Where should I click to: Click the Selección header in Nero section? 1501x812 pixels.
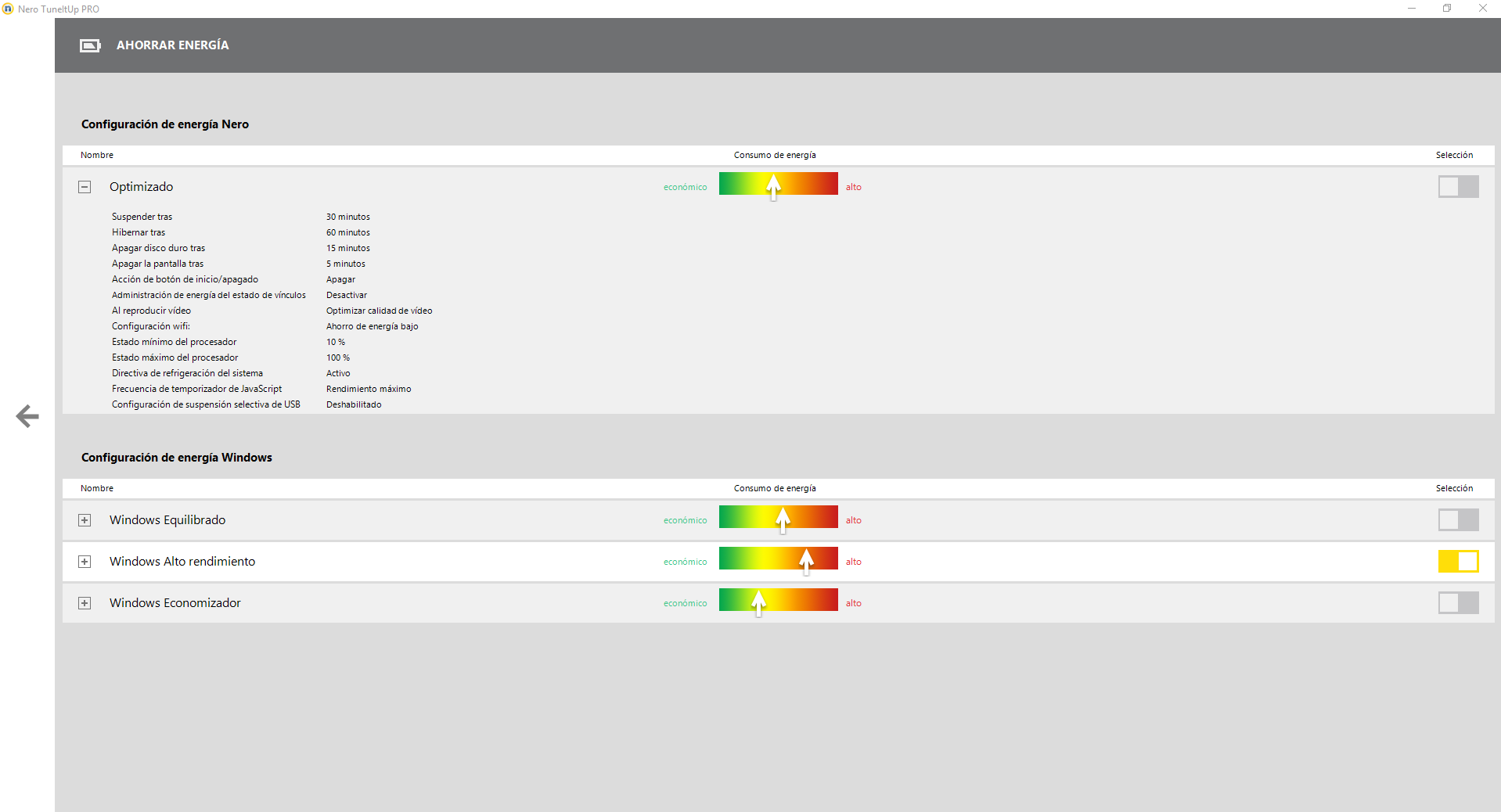coord(1454,155)
